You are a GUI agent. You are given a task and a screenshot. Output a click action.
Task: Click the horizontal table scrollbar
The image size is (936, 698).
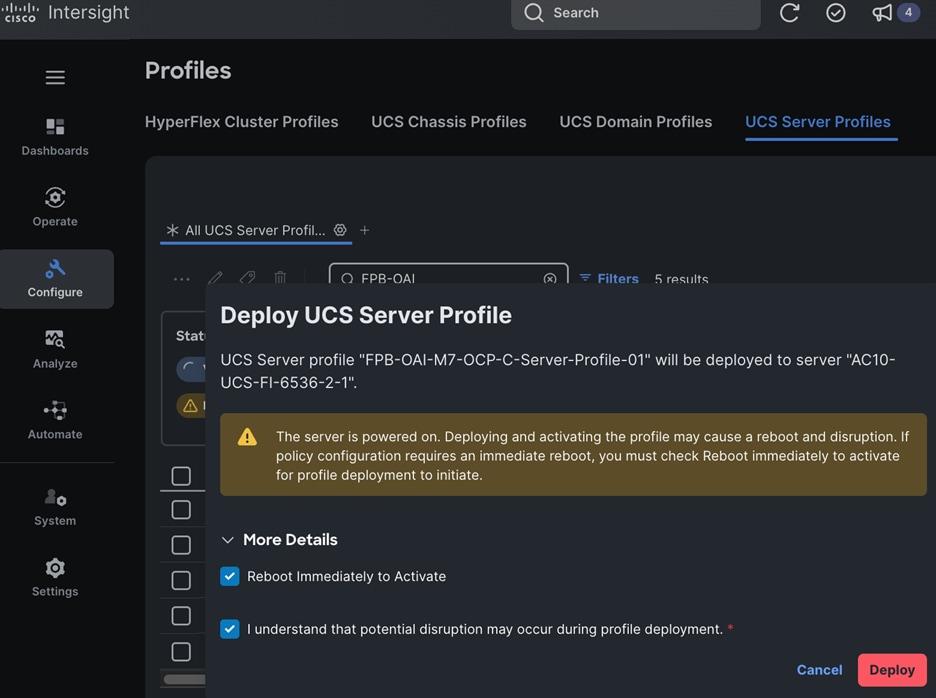coord(184,679)
